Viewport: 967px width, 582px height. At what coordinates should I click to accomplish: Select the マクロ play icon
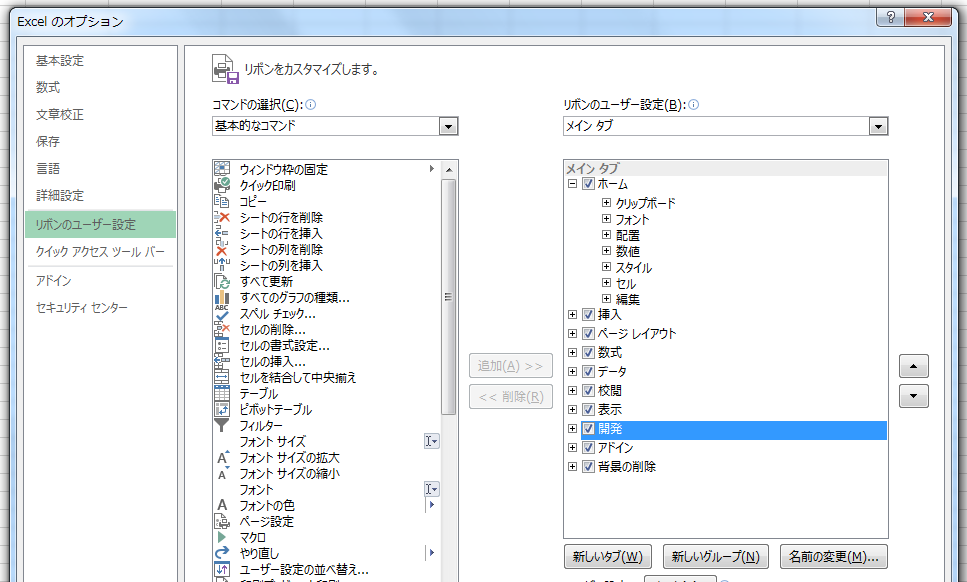[222, 538]
